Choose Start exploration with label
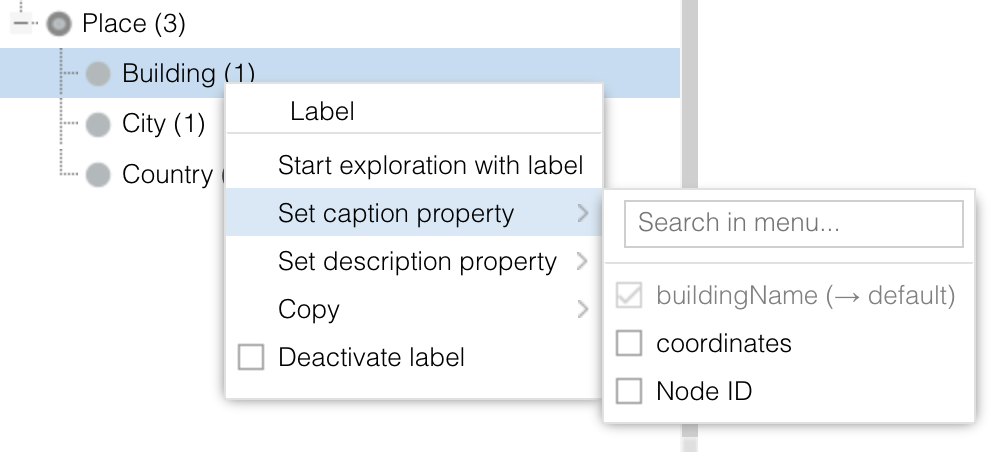The height and width of the screenshot is (452, 1000). [430, 166]
